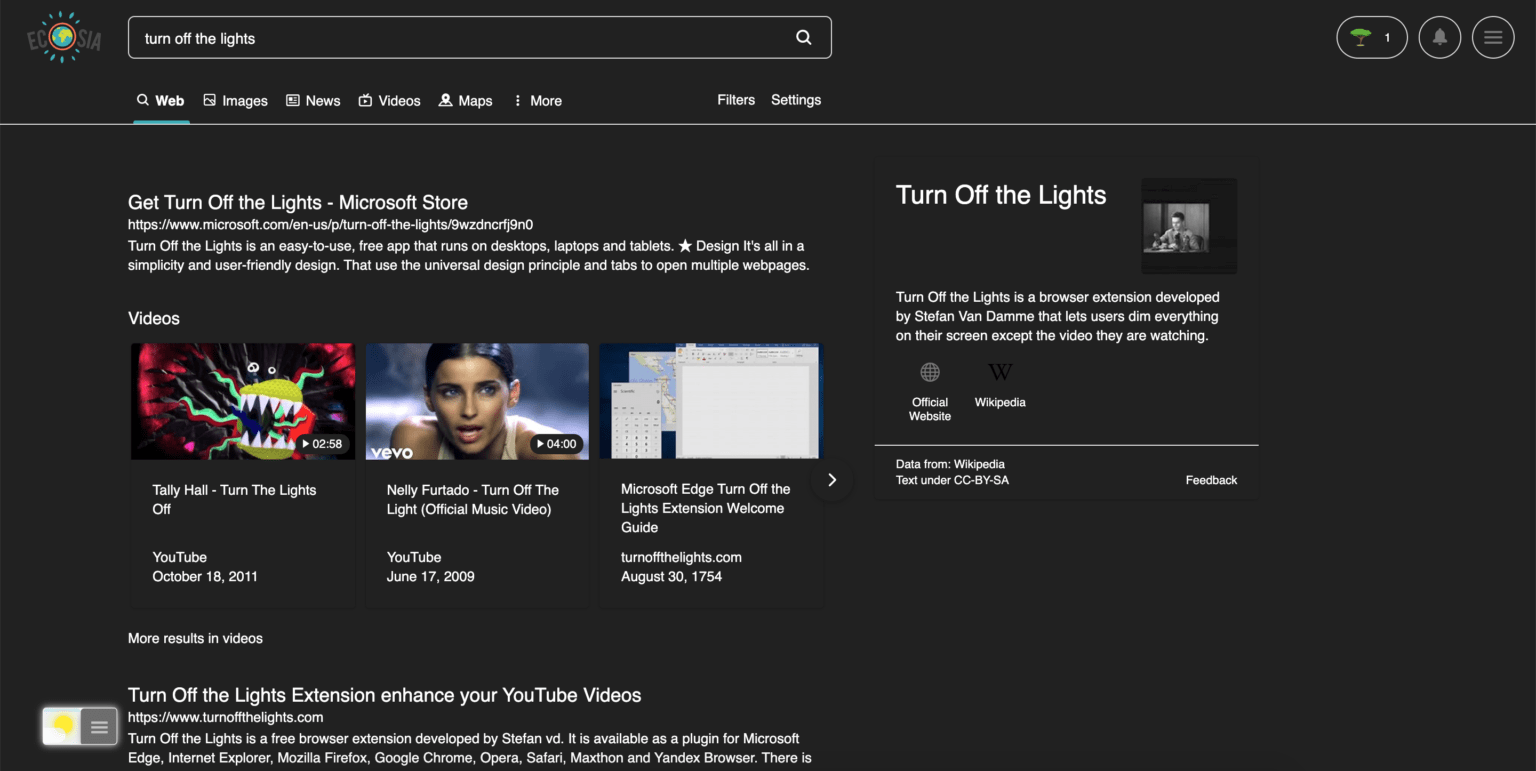Open the night mode switch menu icon
Image resolution: width=1536 pixels, height=771 pixels.
(x=99, y=727)
